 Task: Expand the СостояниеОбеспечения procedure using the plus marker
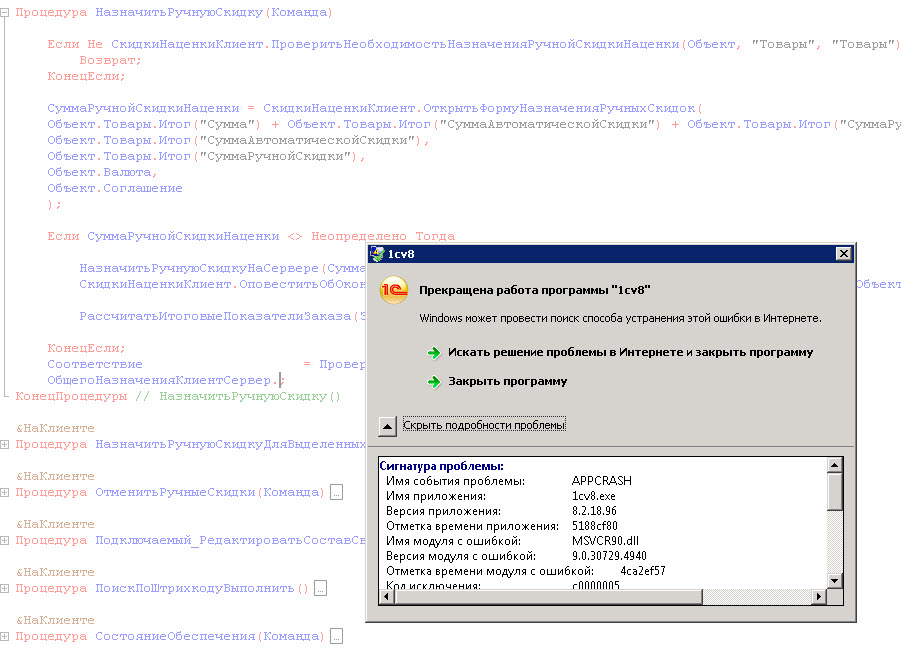click(5, 637)
